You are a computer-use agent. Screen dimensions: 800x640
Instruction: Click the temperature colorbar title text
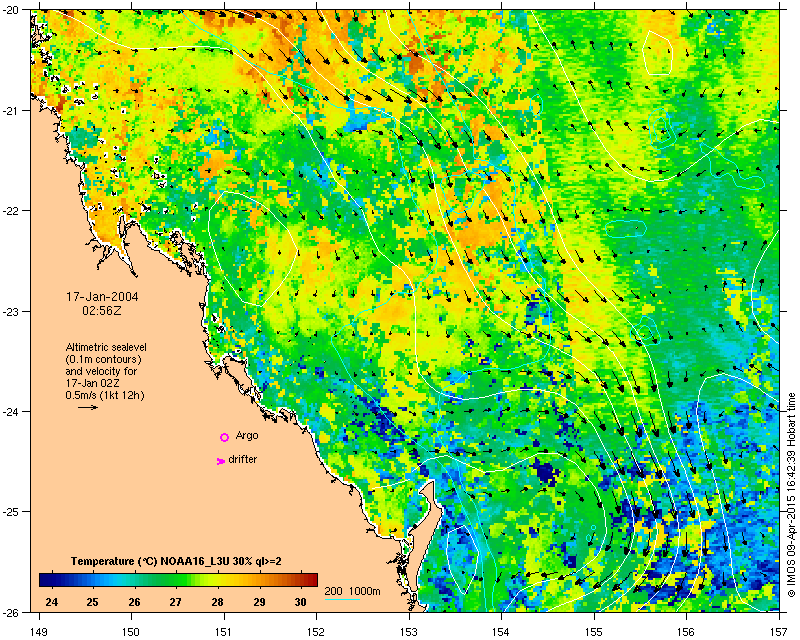point(177,561)
